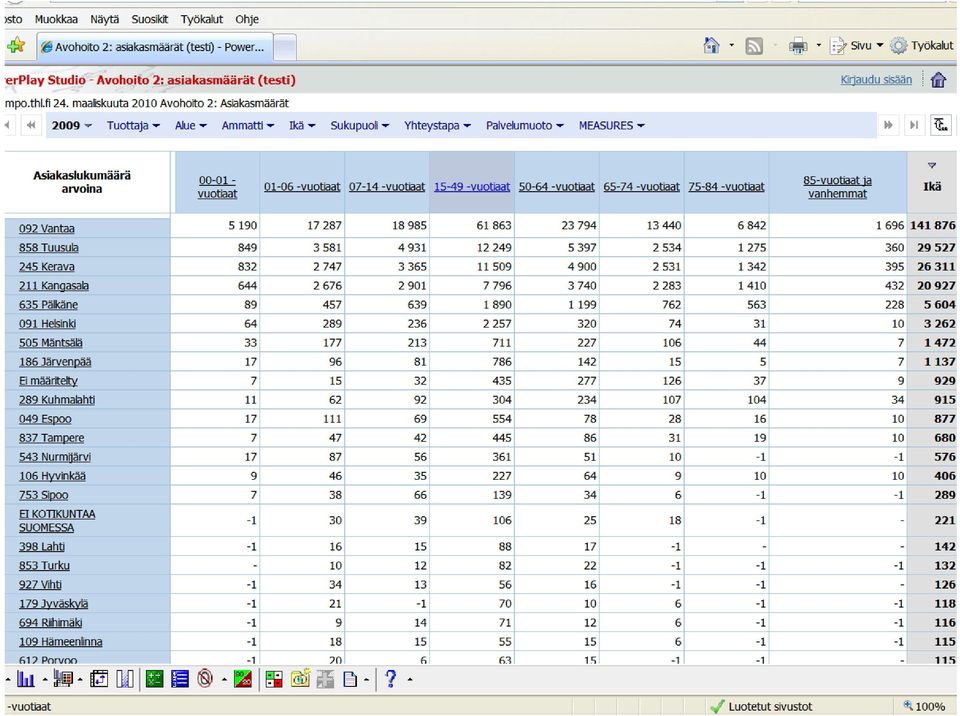Click the EI KOTIKUNTAA SUOMESSA row link
The image size is (960, 716).
coord(57,521)
